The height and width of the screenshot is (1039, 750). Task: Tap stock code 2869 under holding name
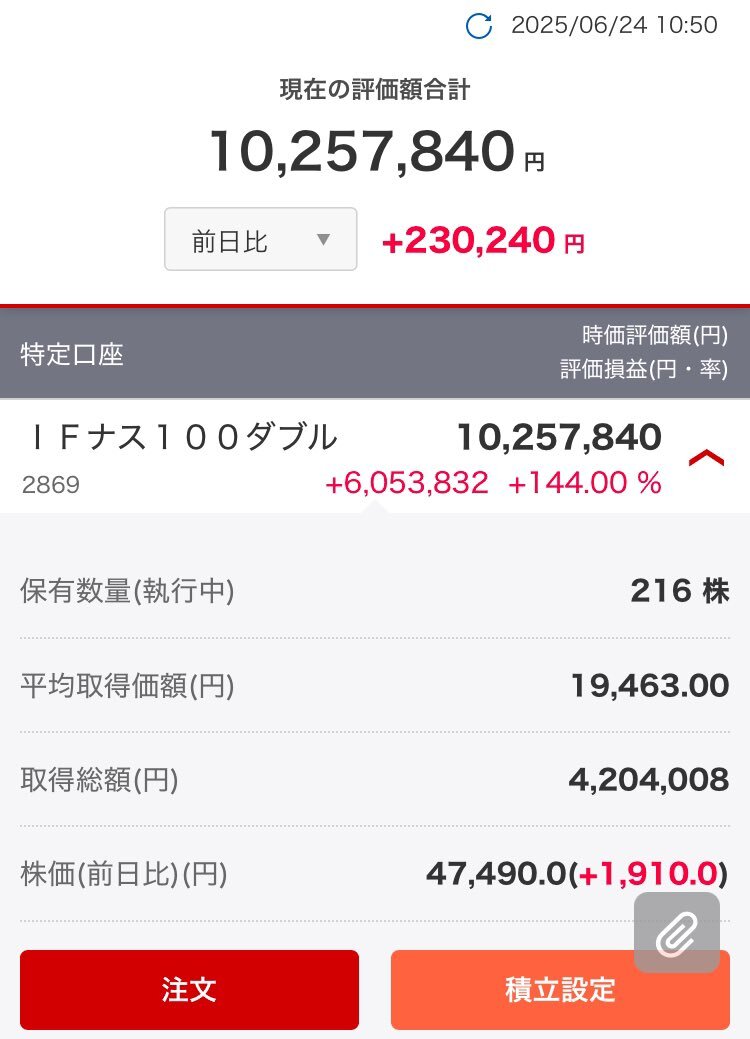(x=50, y=484)
